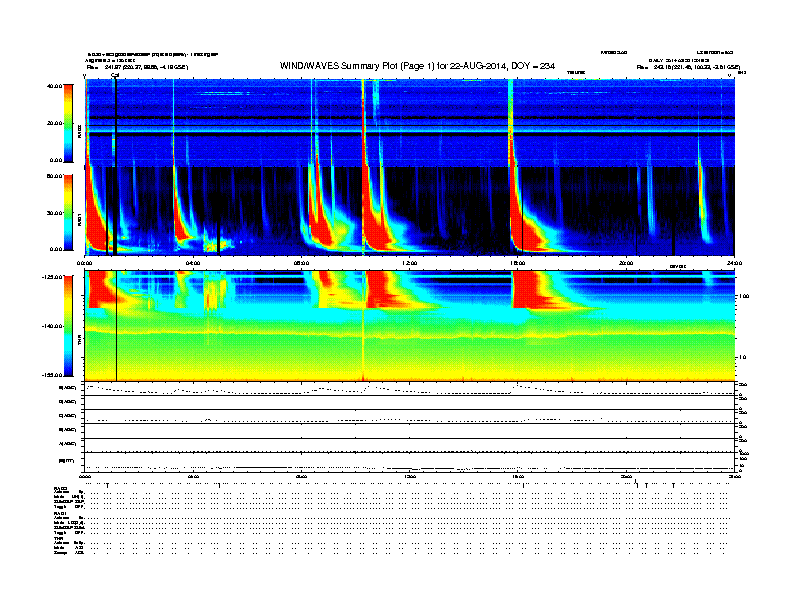The image size is (792, 612).
Task: Click the yellow plasma line in the TNR spectrogram
Action: point(409,334)
